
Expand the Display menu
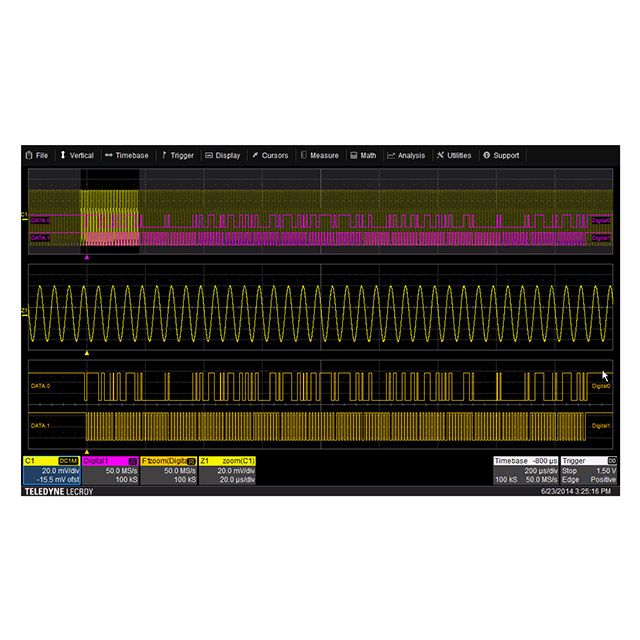click(x=222, y=155)
